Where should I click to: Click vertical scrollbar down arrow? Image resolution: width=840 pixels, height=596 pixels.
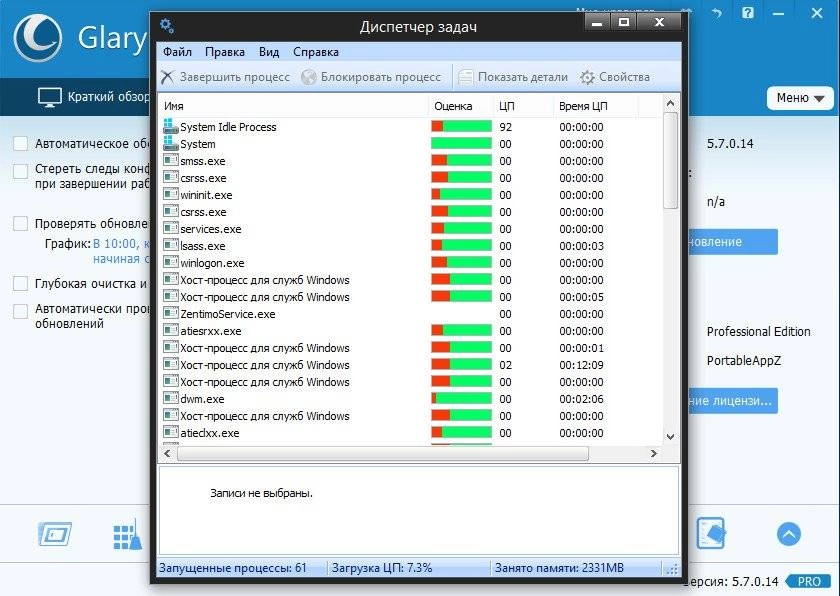(x=670, y=437)
